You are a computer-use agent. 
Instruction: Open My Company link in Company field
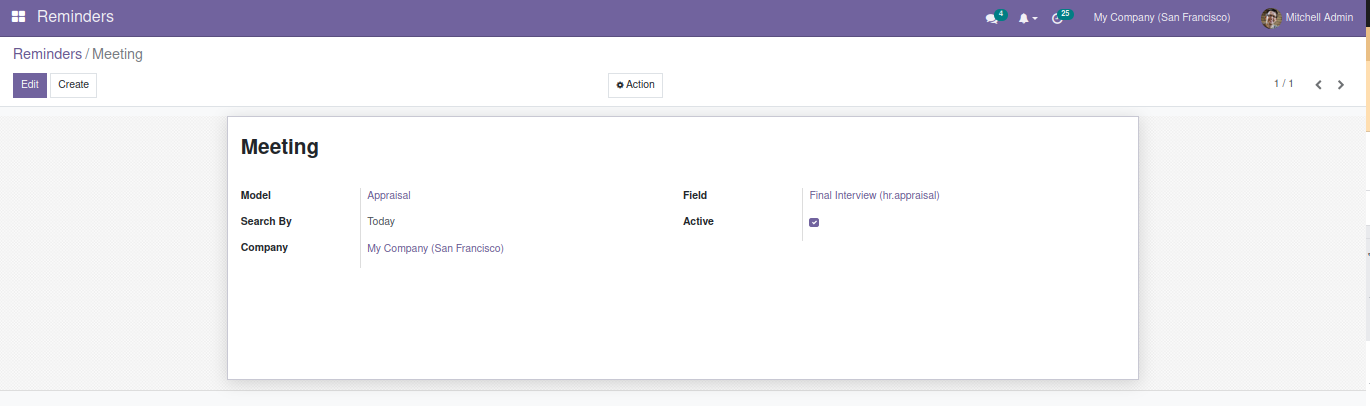tap(435, 248)
